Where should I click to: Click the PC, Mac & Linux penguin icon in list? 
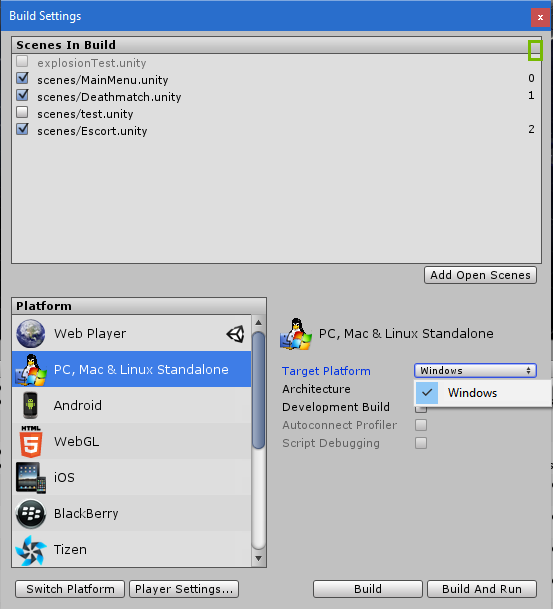[x=31, y=369]
